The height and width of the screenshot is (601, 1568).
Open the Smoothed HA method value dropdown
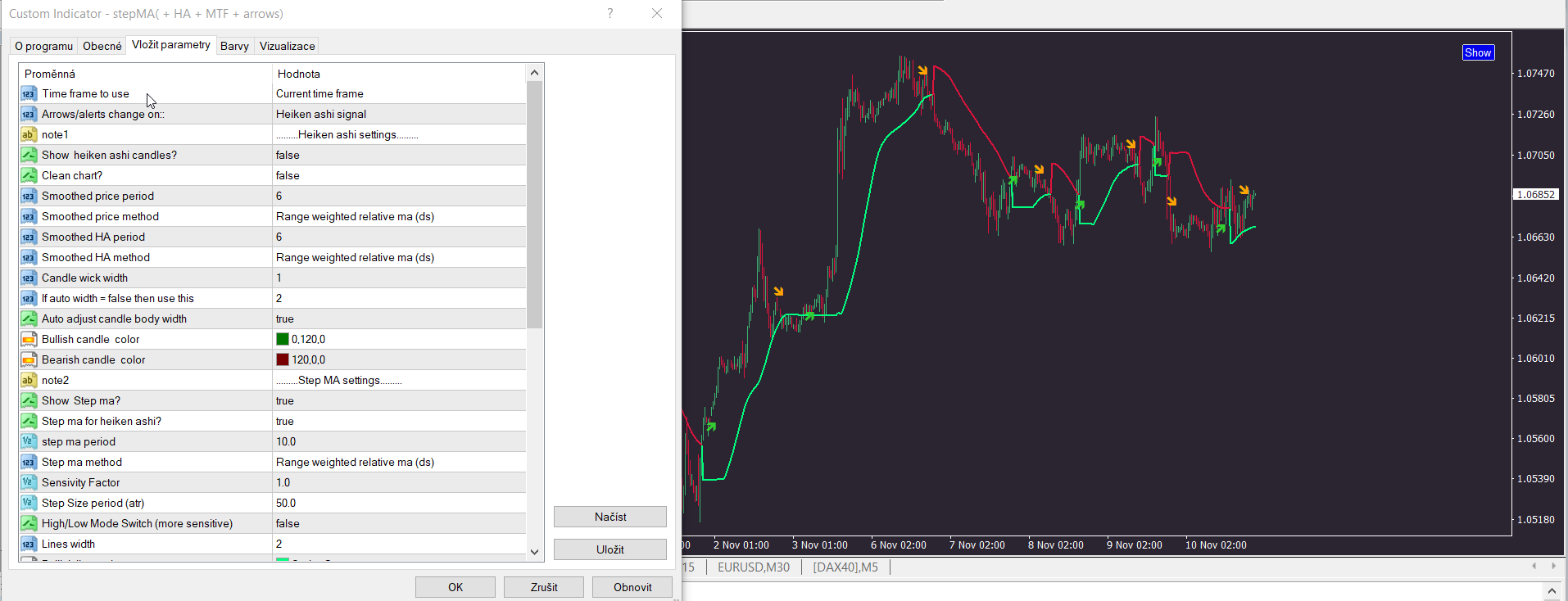click(399, 257)
